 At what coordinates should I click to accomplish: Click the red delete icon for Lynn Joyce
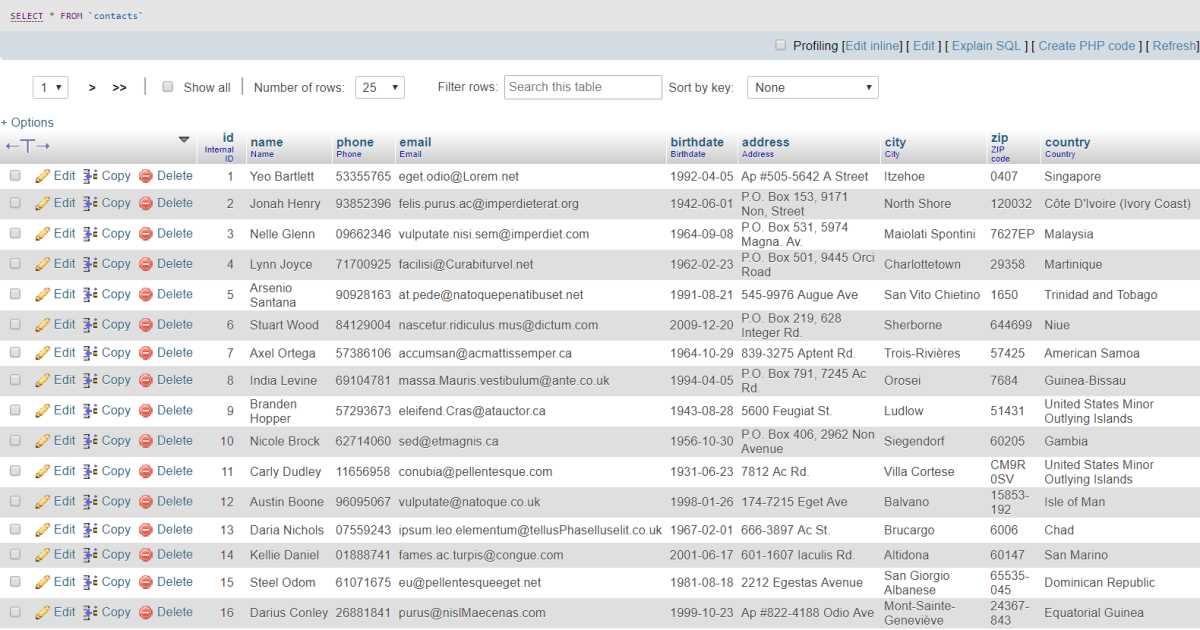coord(146,264)
